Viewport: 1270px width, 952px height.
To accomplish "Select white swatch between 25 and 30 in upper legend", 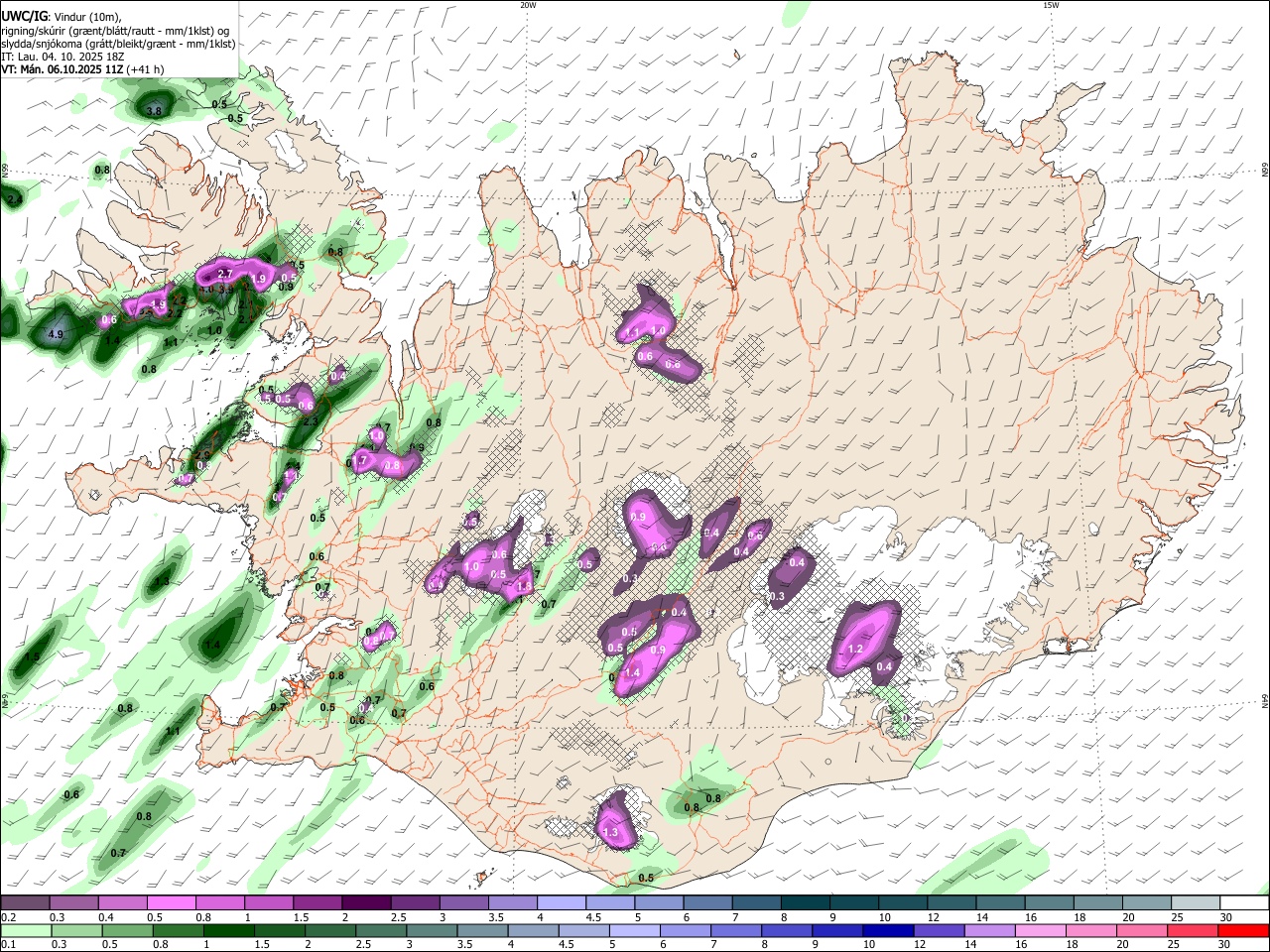I will [x=1196, y=902].
